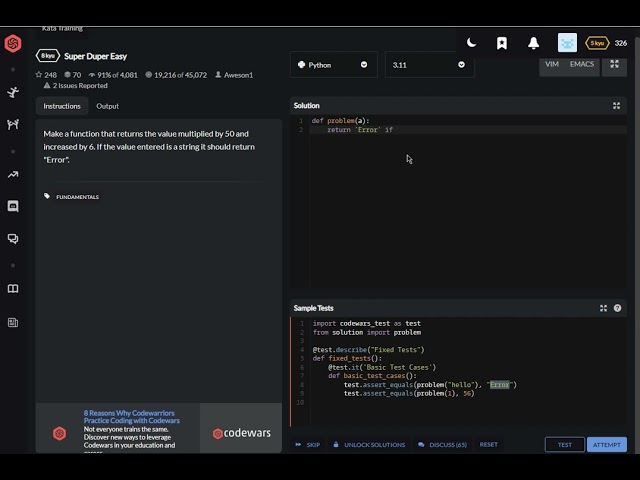Click the honor score 326

click(x=621, y=43)
